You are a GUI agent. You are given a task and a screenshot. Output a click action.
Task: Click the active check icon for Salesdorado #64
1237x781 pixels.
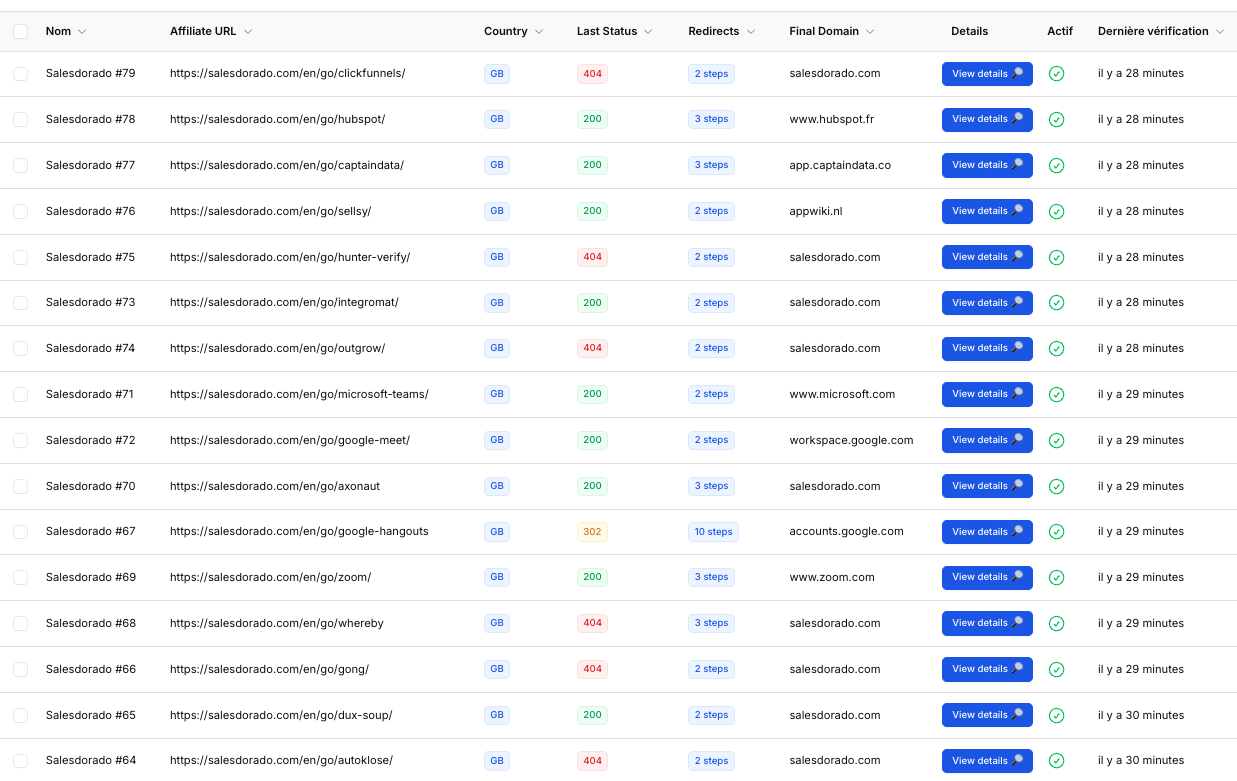click(1056, 761)
